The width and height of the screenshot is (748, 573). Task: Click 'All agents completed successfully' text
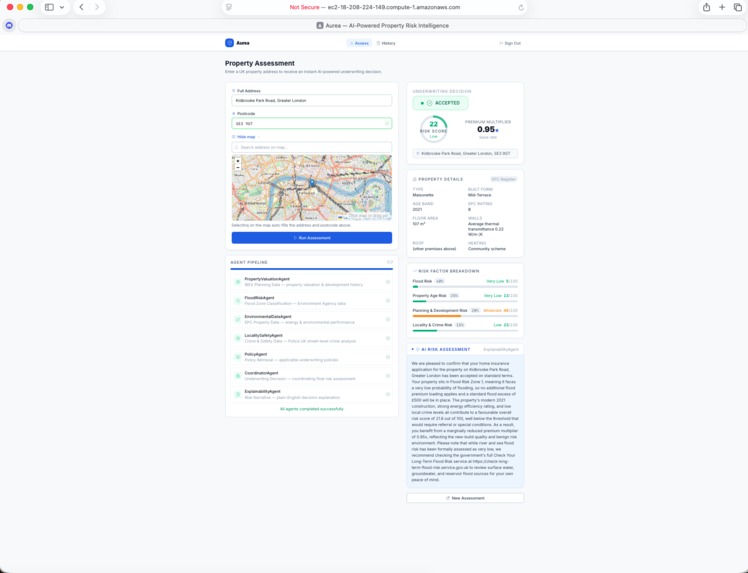pos(312,409)
